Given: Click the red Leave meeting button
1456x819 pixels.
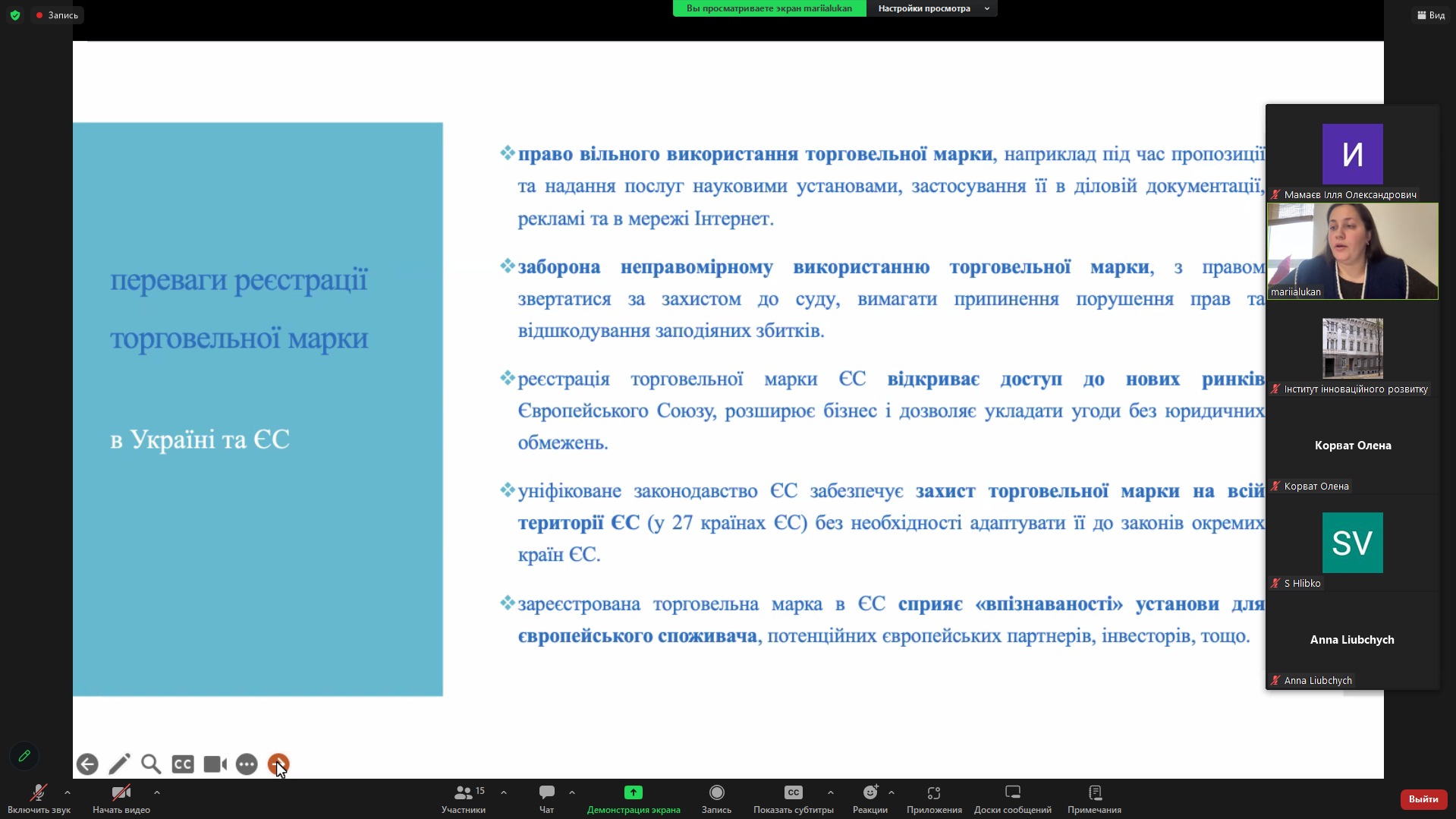Looking at the screenshot, I should point(1423,799).
